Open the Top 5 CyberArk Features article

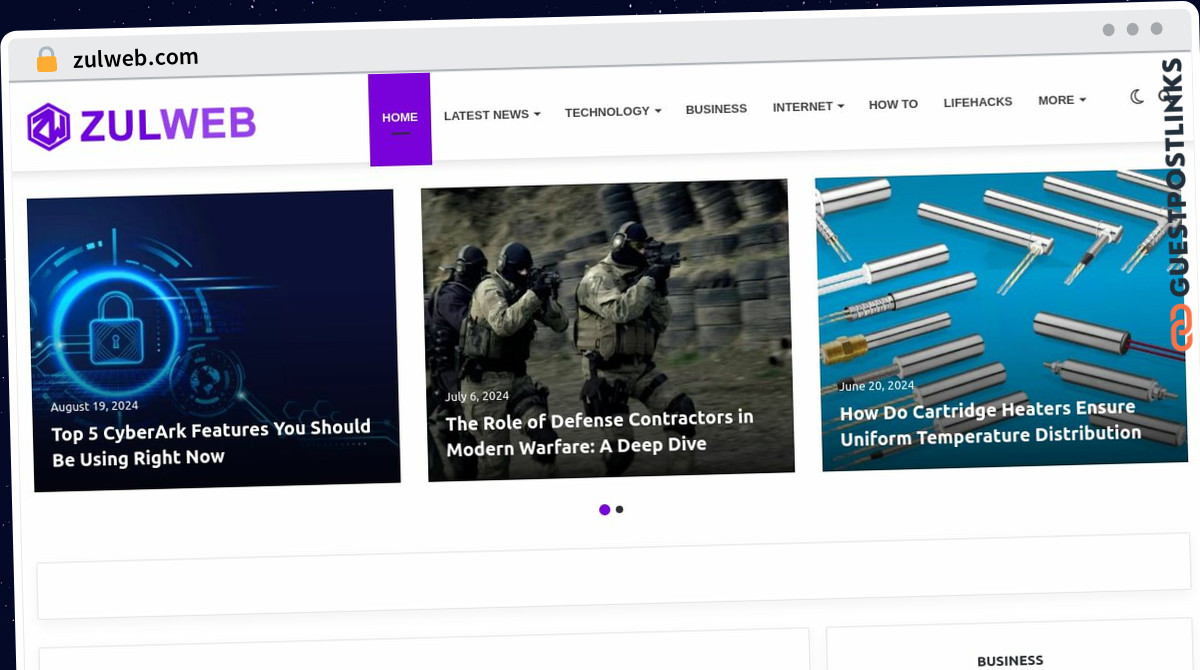tap(211, 443)
